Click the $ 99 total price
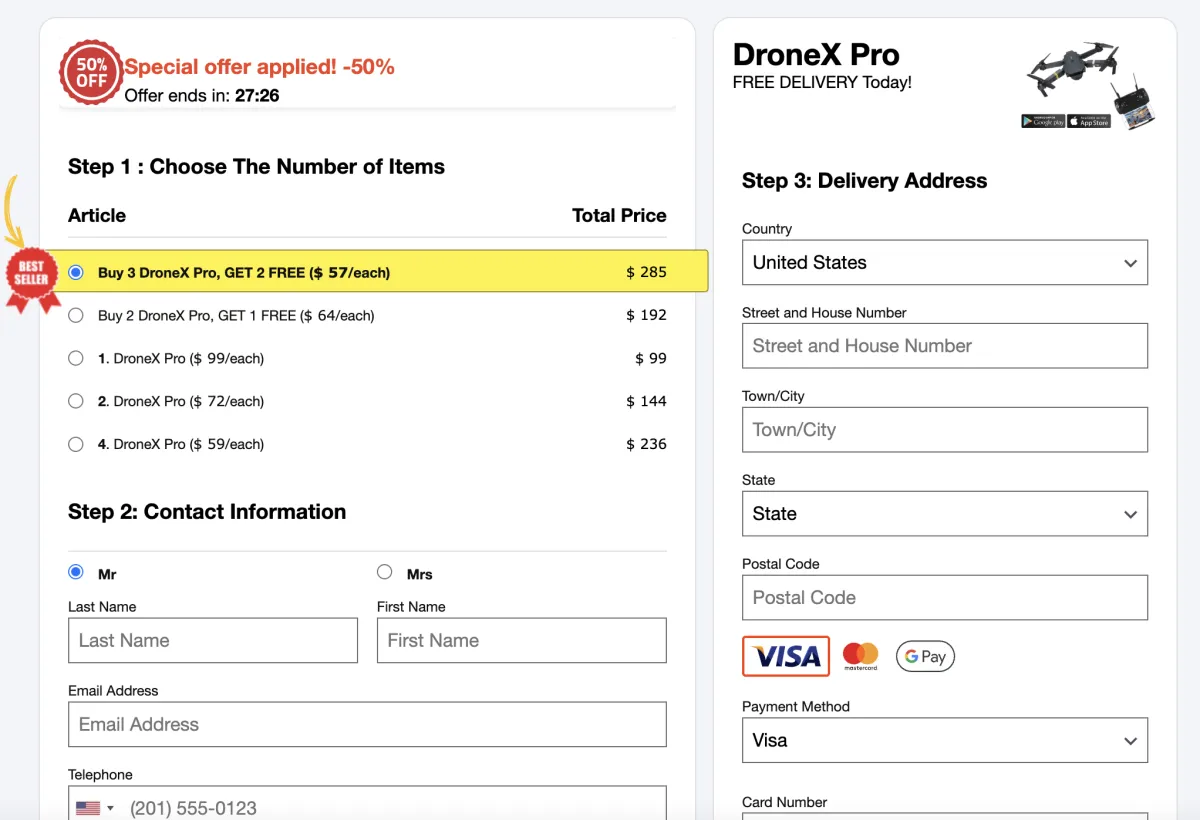This screenshot has width=1200, height=820. (x=651, y=358)
